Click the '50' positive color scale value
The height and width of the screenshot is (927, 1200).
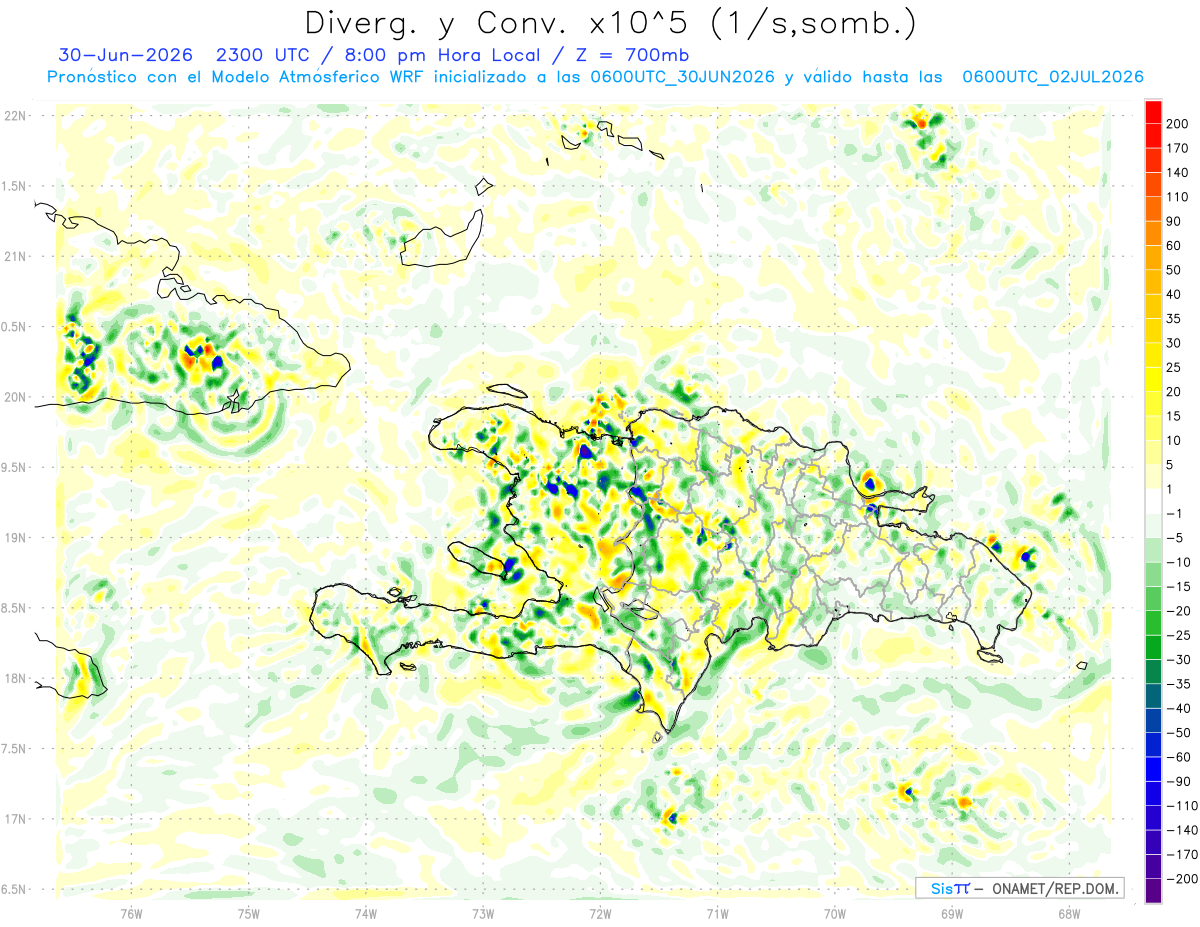(x=1175, y=270)
